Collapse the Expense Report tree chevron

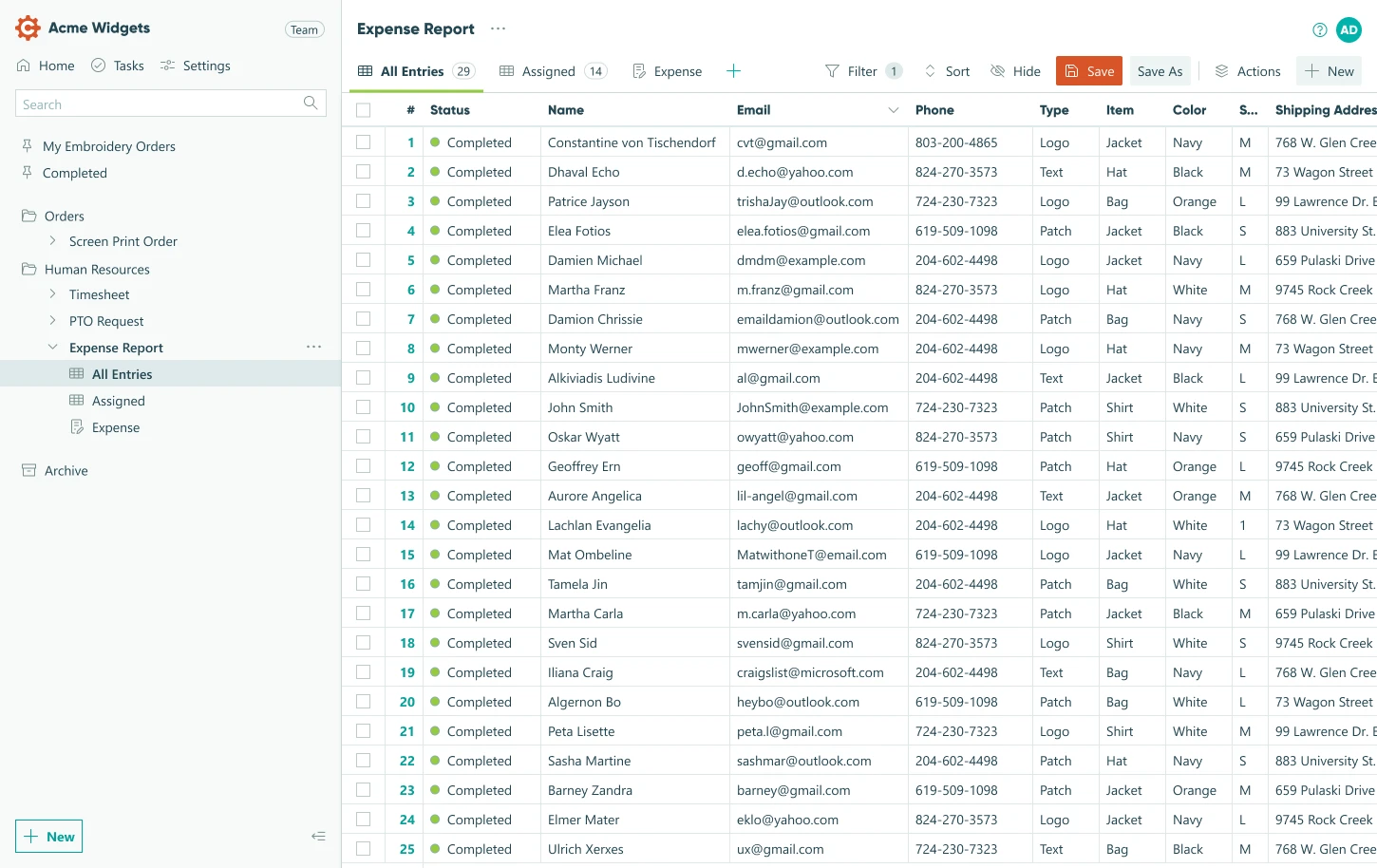(x=52, y=348)
